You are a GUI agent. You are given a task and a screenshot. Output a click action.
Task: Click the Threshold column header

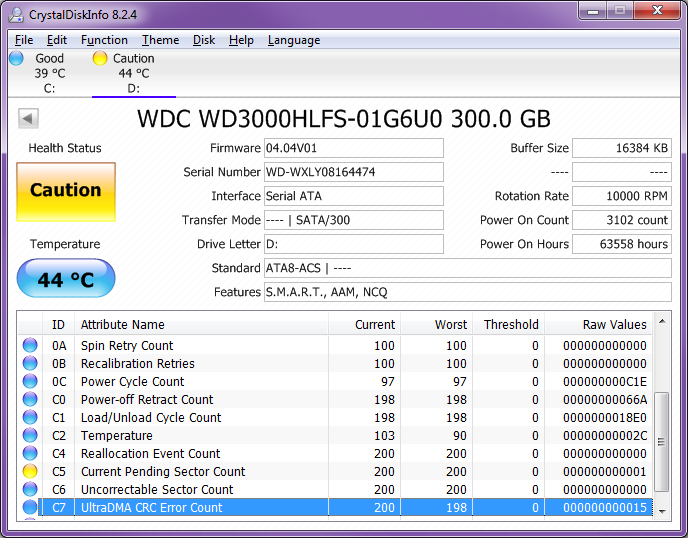(508, 324)
